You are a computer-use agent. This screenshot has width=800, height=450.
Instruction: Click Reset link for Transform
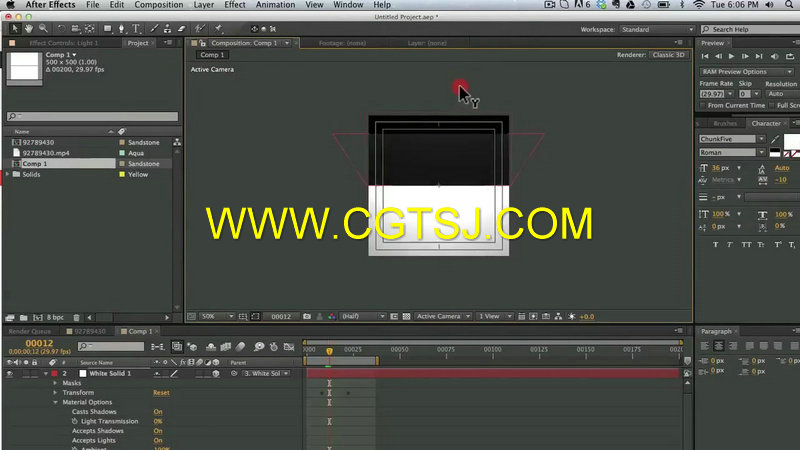[161, 393]
